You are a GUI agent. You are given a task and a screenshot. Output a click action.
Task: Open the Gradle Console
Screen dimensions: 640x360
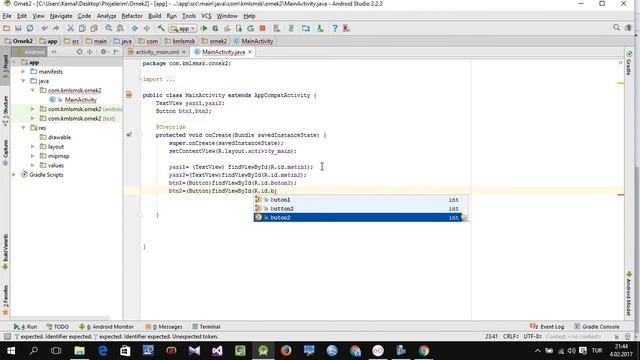[x=596, y=327]
